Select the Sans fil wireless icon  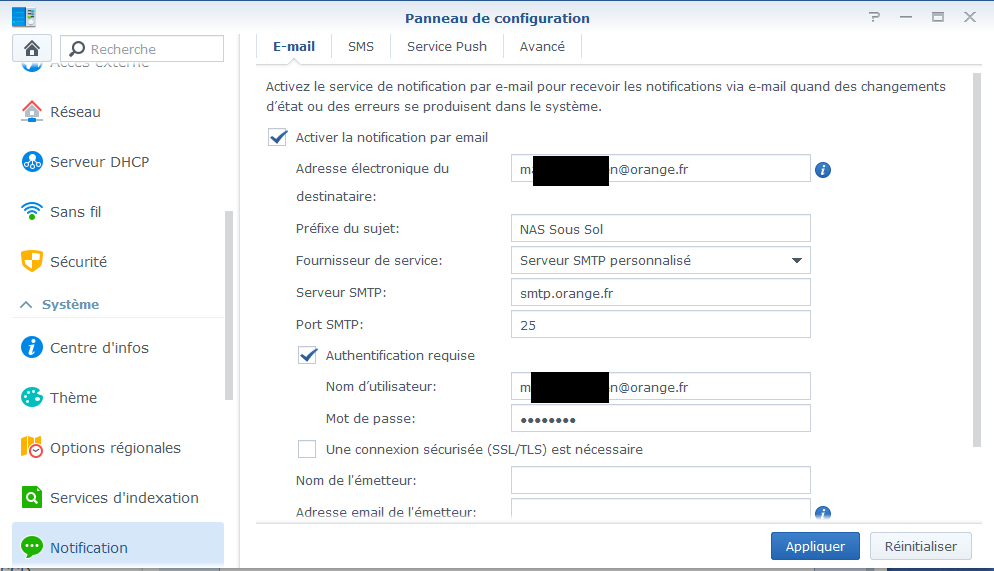point(33,211)
